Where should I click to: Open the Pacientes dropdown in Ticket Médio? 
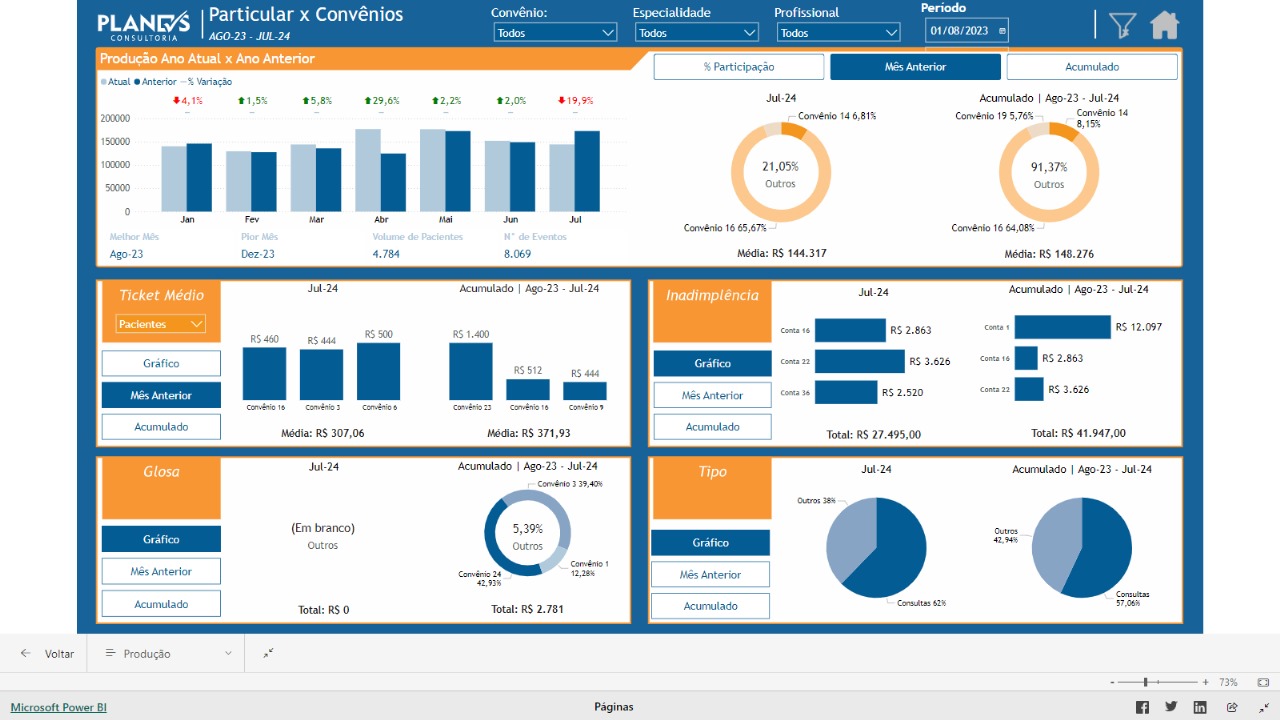pos(161,324)
